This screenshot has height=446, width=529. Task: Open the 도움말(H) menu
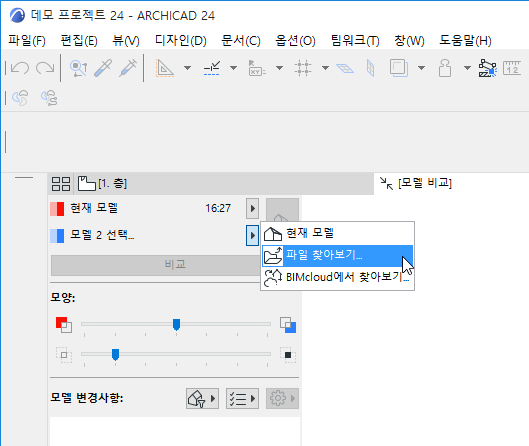465,41
